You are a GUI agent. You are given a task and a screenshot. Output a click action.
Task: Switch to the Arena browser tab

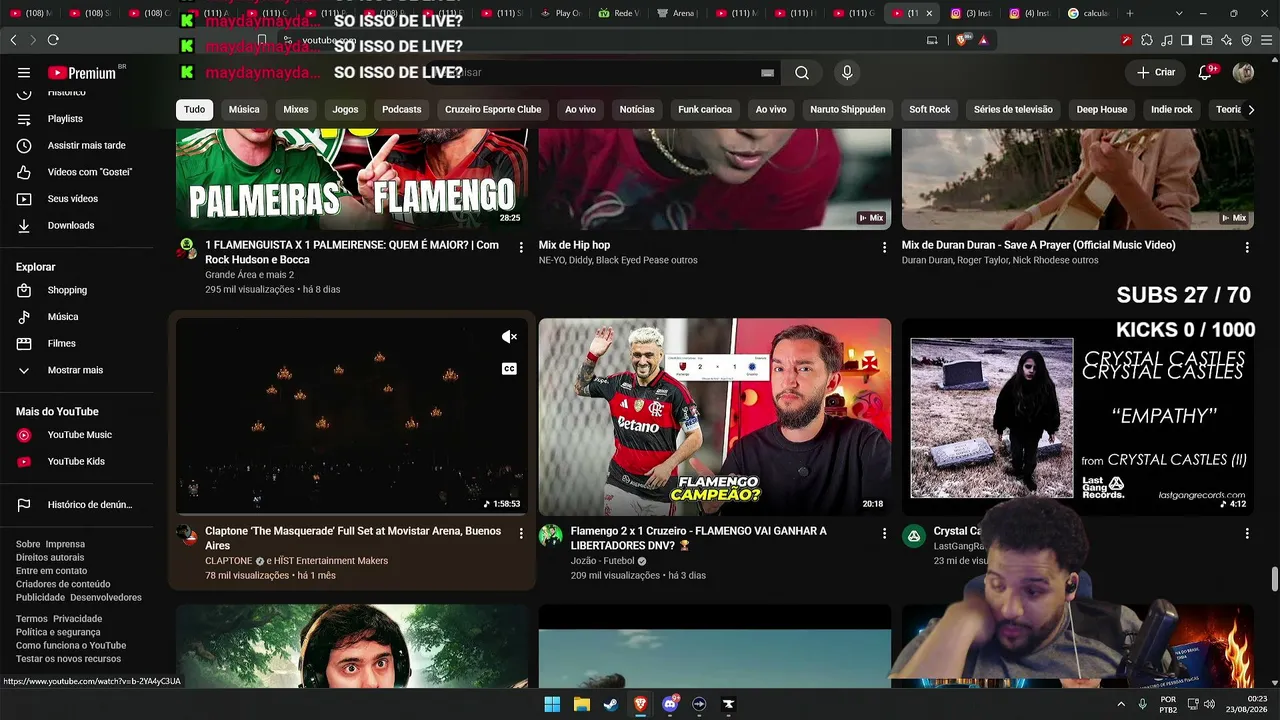pos(678,13)
